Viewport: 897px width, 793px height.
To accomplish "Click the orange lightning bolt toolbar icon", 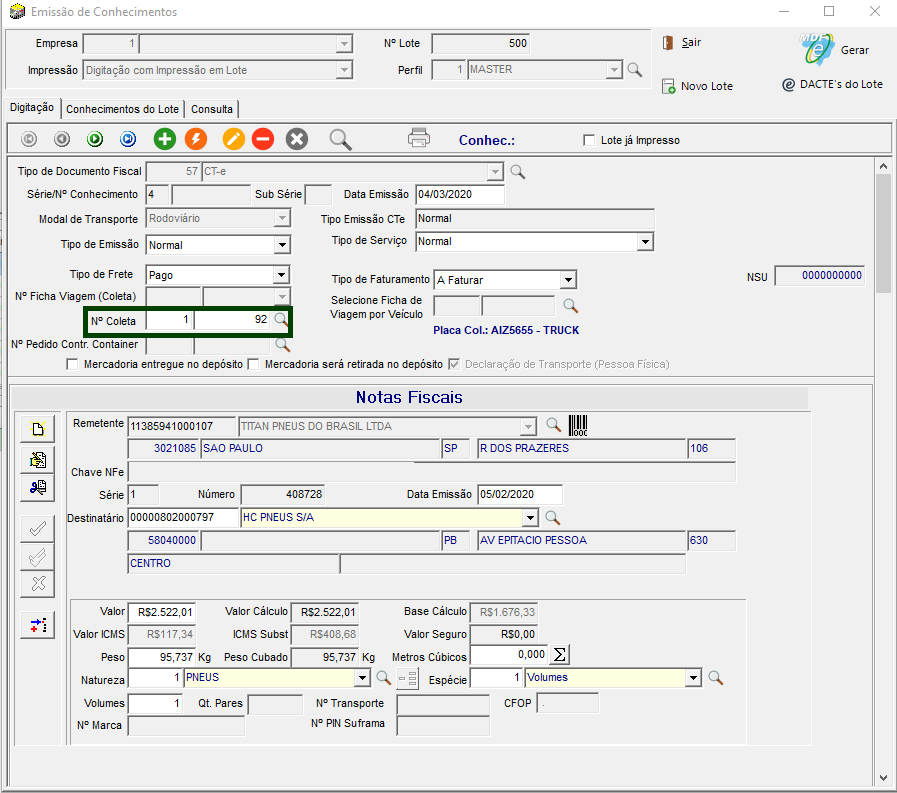I will pyautogui.click(x=197, y=139).
